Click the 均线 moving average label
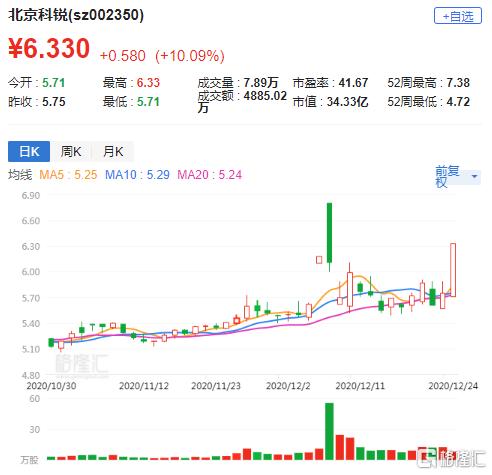Viewport: 492px width, 475px height. point(20,175)
